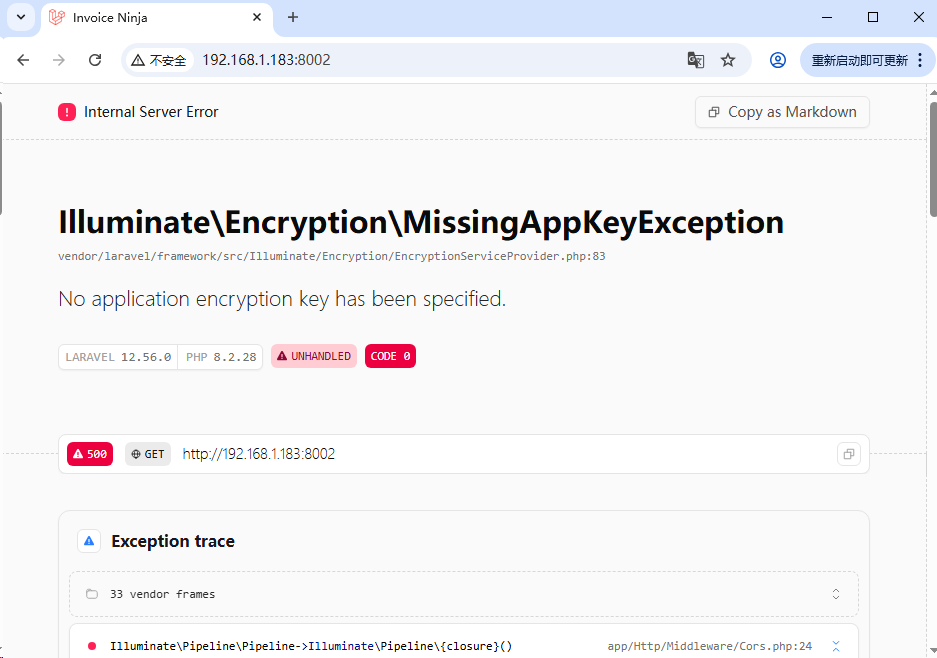Click the red Internal Server Error icon

tap(67, 112)
